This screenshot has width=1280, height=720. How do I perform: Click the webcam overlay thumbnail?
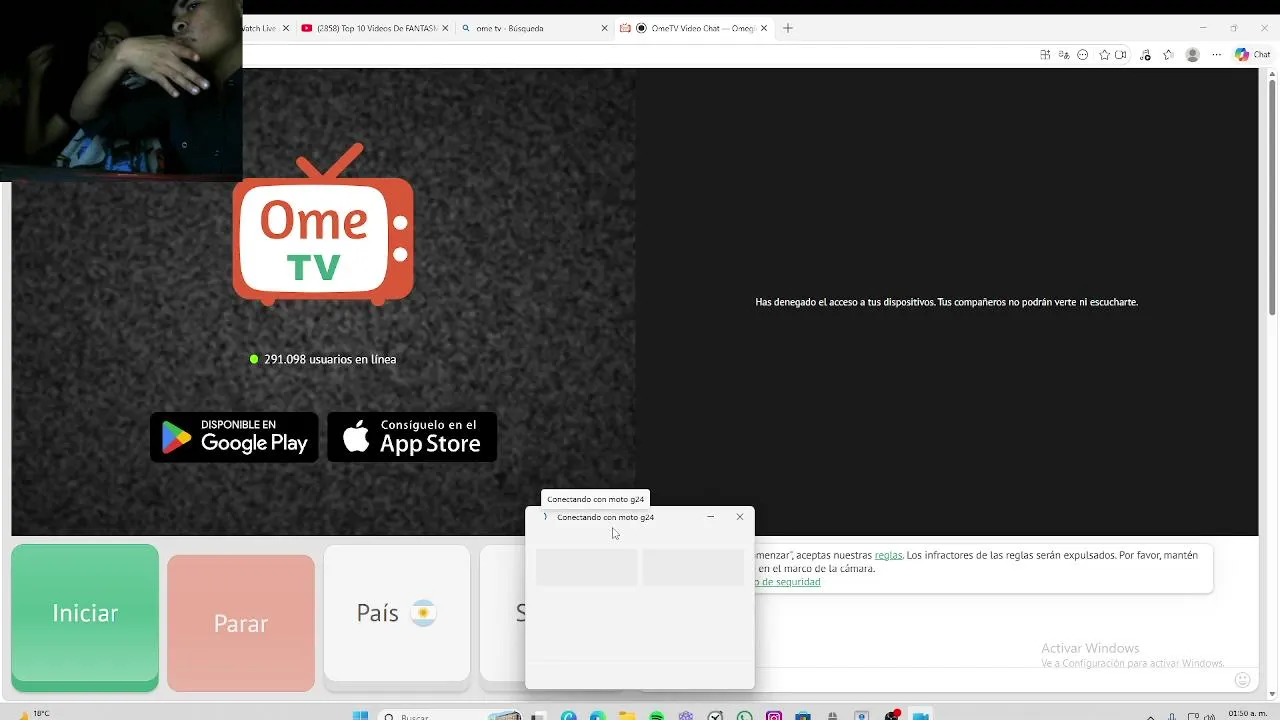tap(121, 90)
